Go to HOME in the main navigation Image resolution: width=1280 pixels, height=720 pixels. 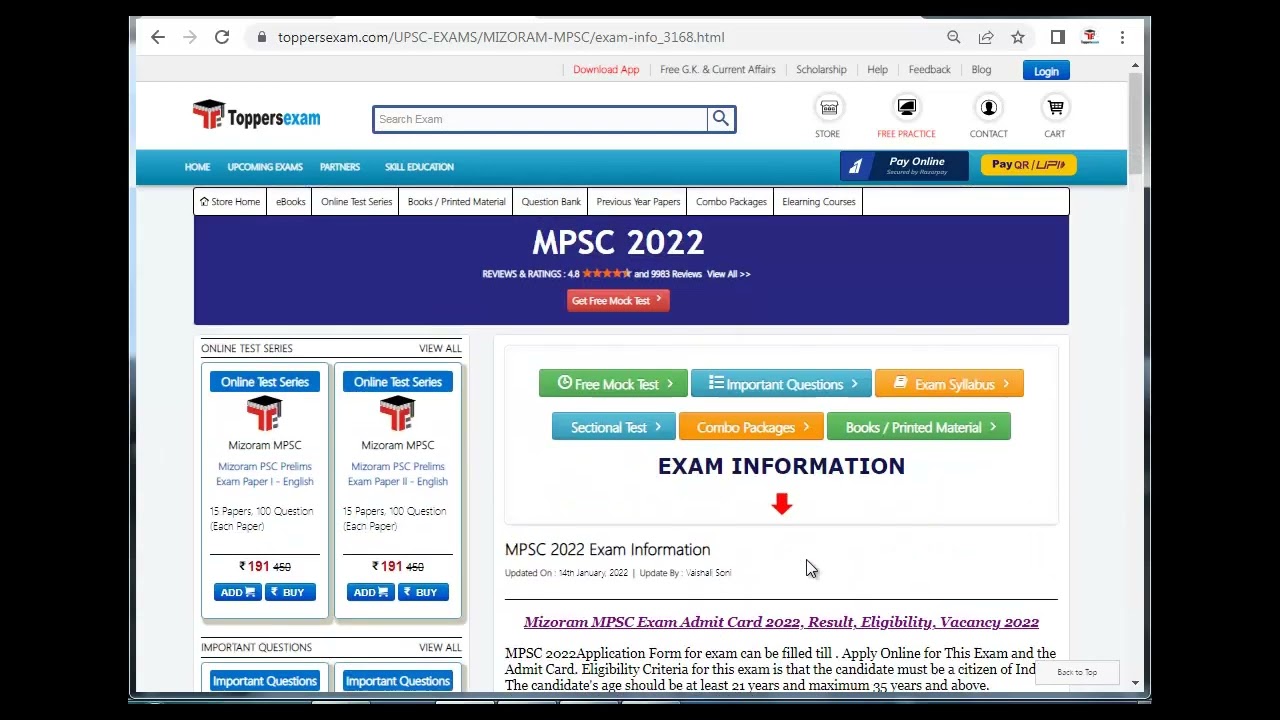197,167
